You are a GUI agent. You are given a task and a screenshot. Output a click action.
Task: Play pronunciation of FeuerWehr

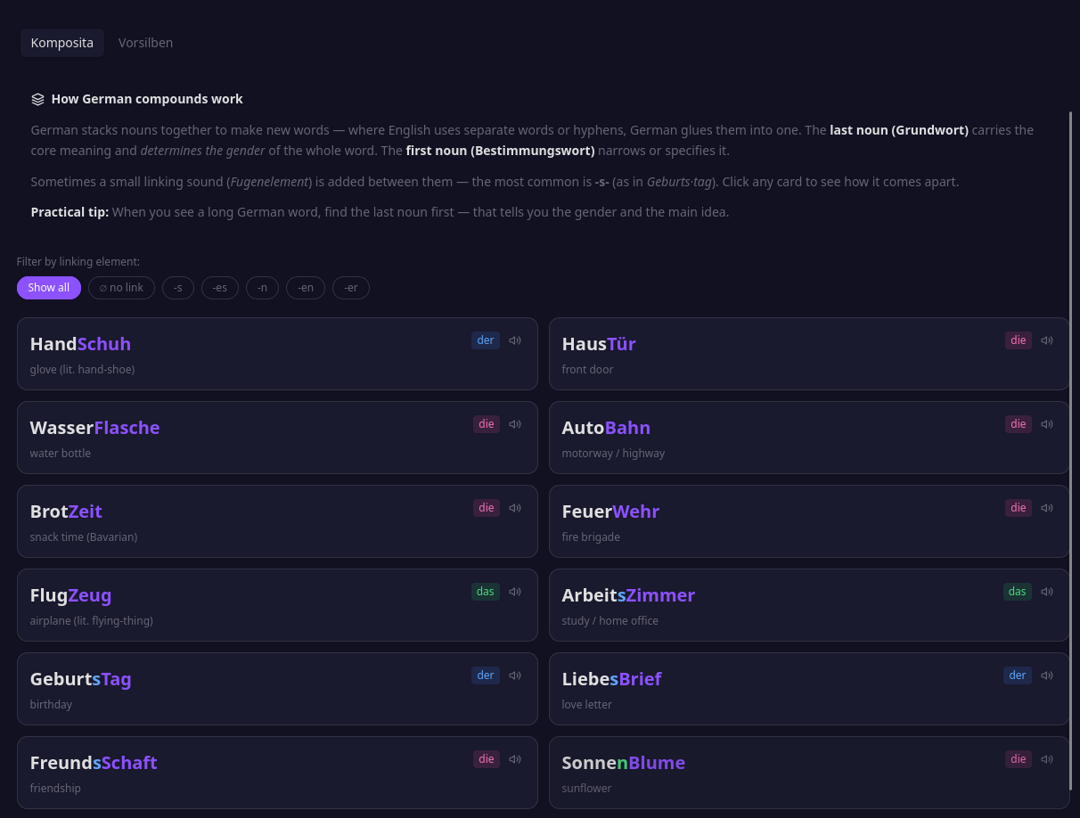tap(1046, 507)
